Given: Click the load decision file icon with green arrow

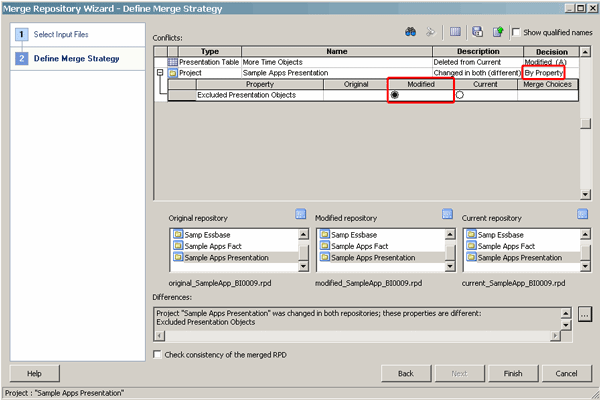Looking at the screenshot, I should (498, 32).
